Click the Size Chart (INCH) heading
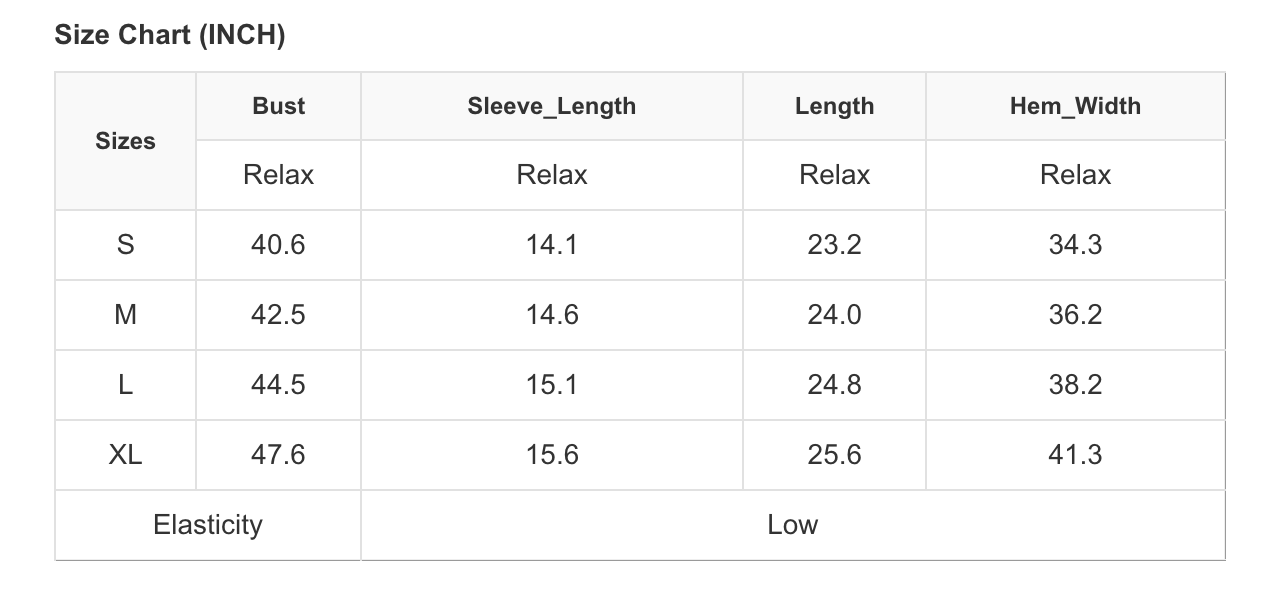Image resolution: width=1274 pixels, height=608 pixels. (170, 35)
